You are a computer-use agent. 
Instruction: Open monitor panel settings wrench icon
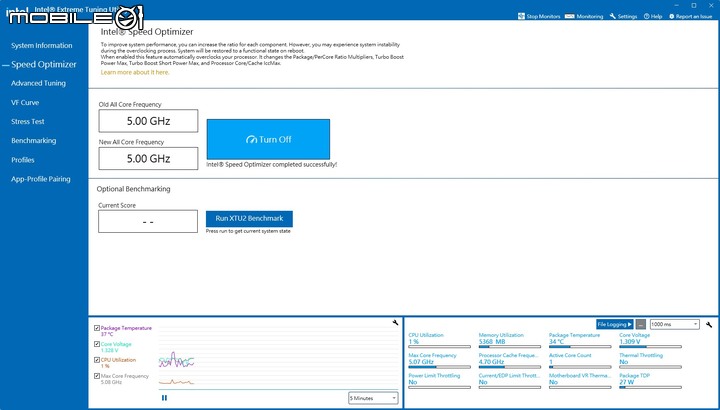pos(709,324)
